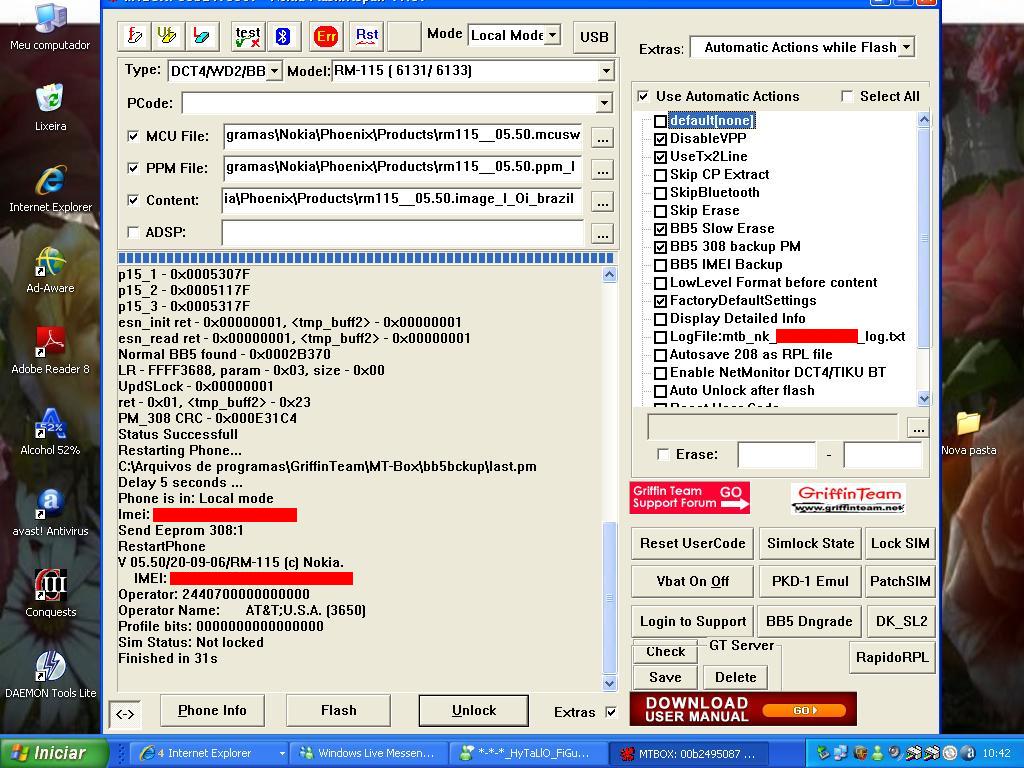Image resolution: width=1024 pixels, height=768 pixels.
Task: Enable ADSP checkbox
Action: (x=133, y=232)
